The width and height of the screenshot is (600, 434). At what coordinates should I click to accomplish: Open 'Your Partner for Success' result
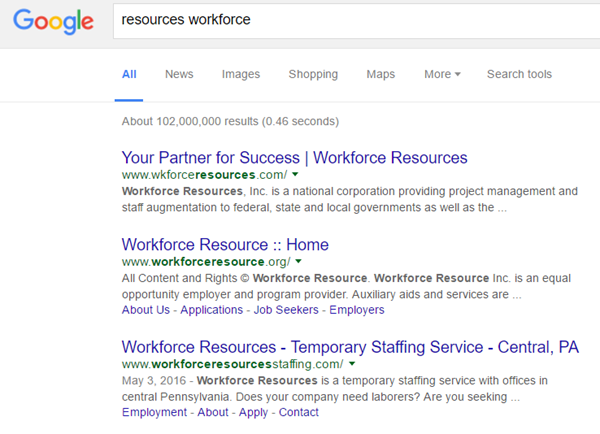coord(294,157)
